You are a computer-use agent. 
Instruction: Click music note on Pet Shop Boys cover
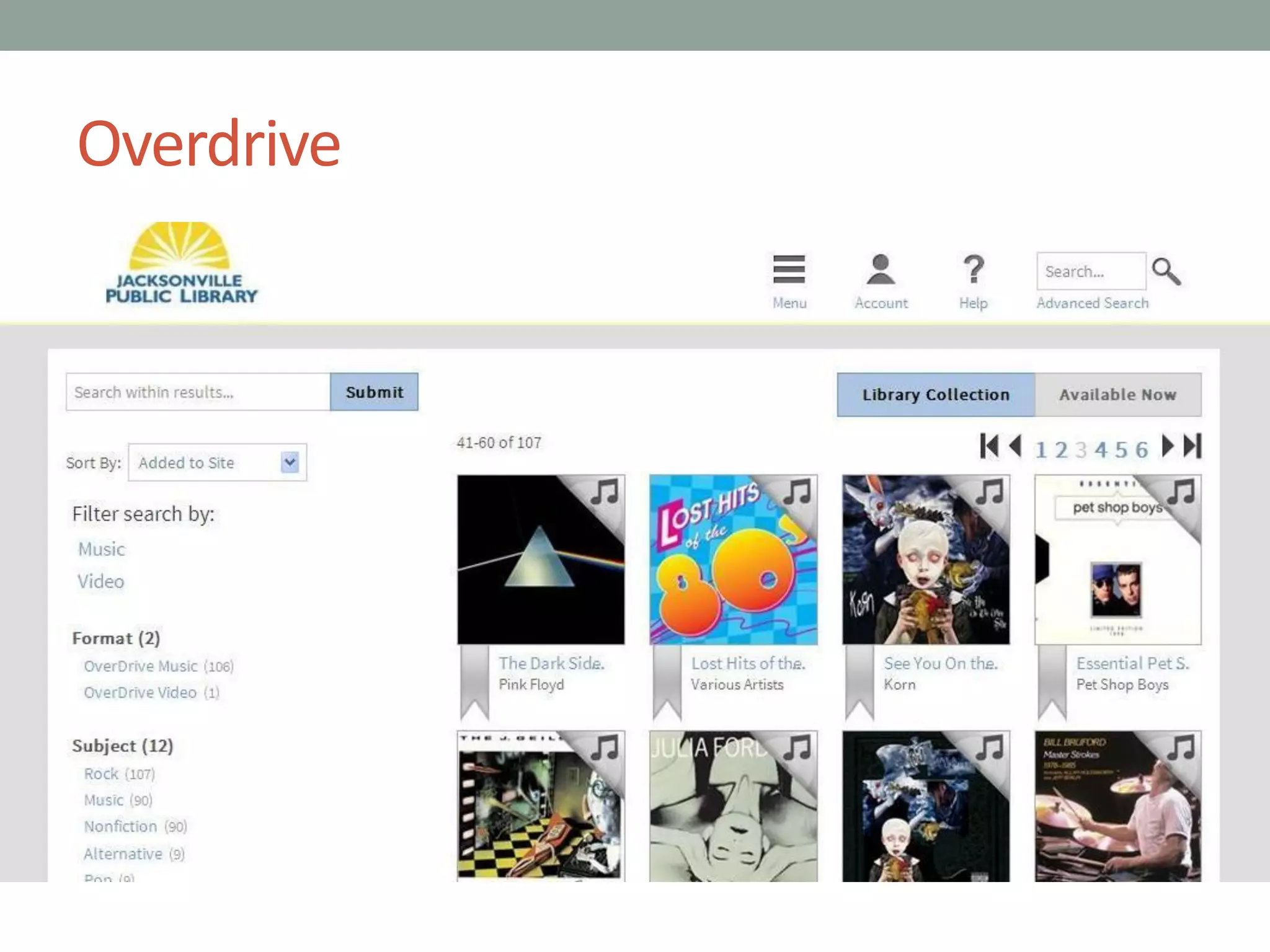pyautogui.click(x=1182, y=493)
